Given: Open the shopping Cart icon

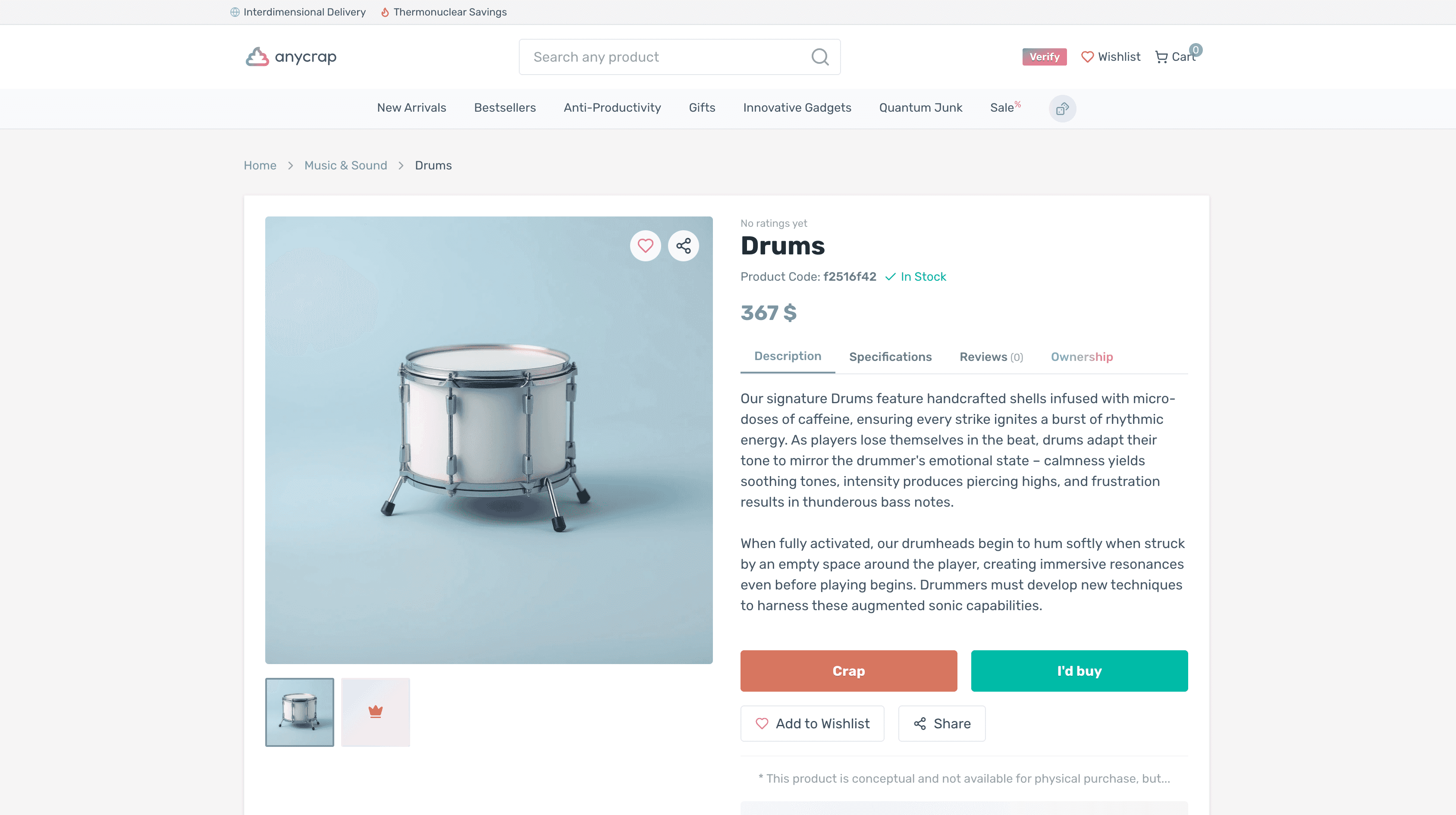Looking at the screenshot, I should 1161,57.
